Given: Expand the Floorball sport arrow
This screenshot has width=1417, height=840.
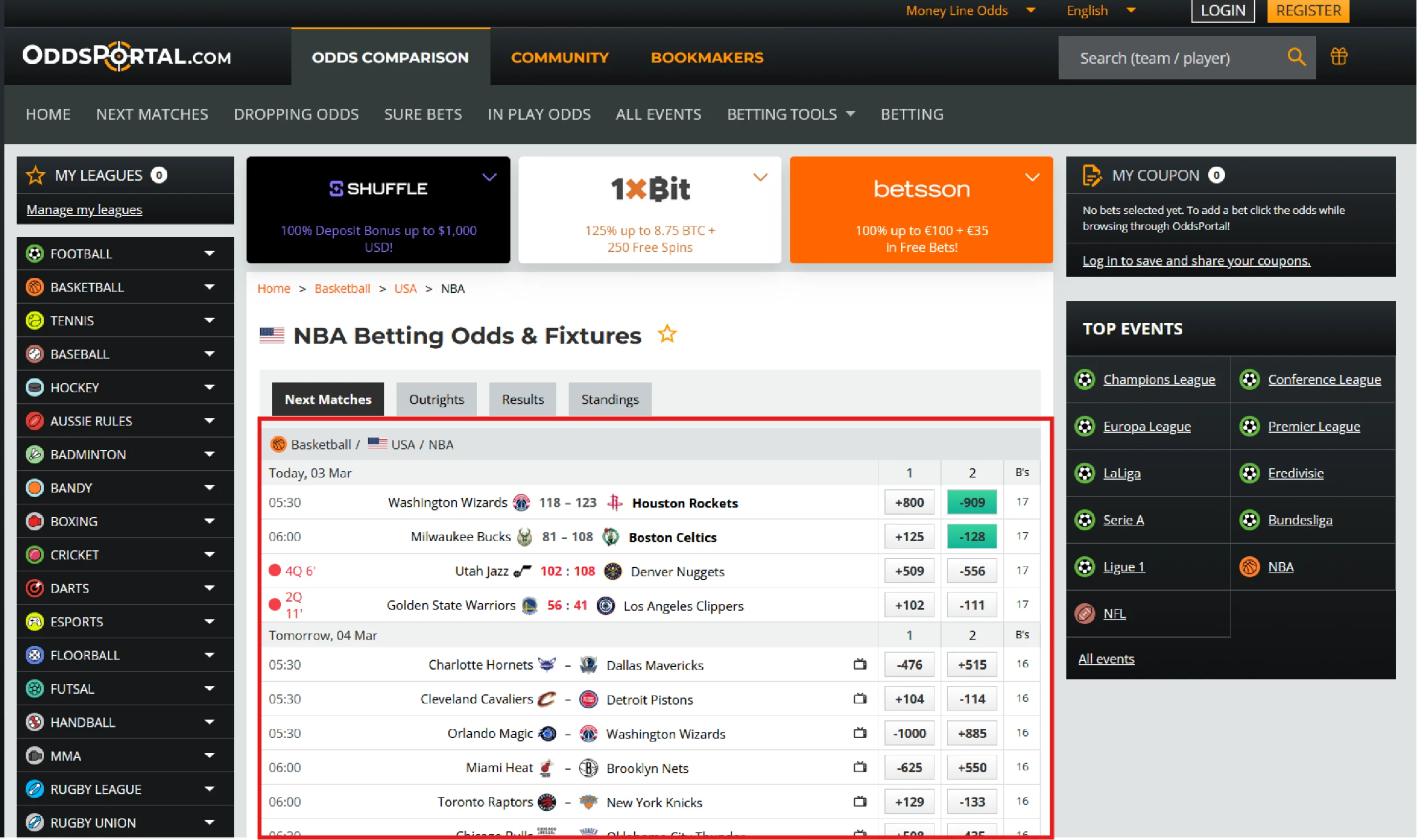Looking at the screenshot, I should (x=209, y=655).
